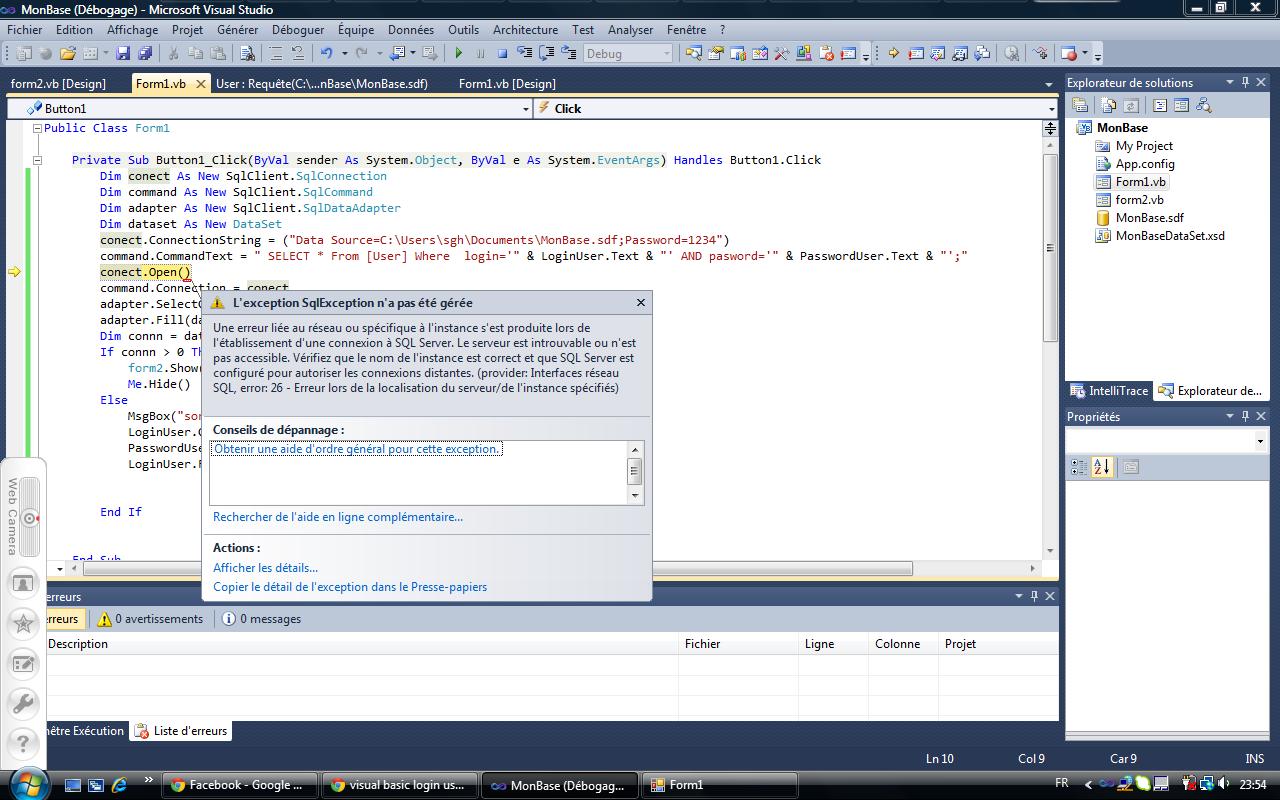
Task: Click the Web Camera sidebar star icon
Action: point(23,623)
